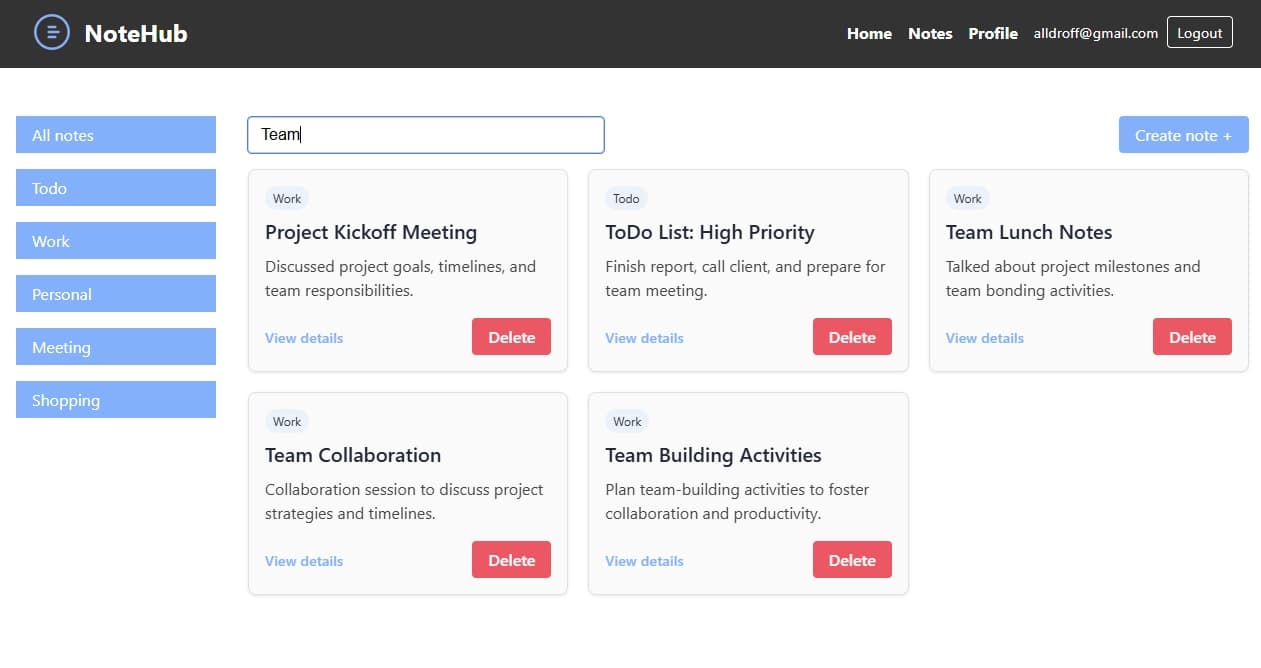The height and width of the screenshot is (668, 1261).
Task: Click description starting 'Collaboration session to discuss'
Action: [404, 502]
